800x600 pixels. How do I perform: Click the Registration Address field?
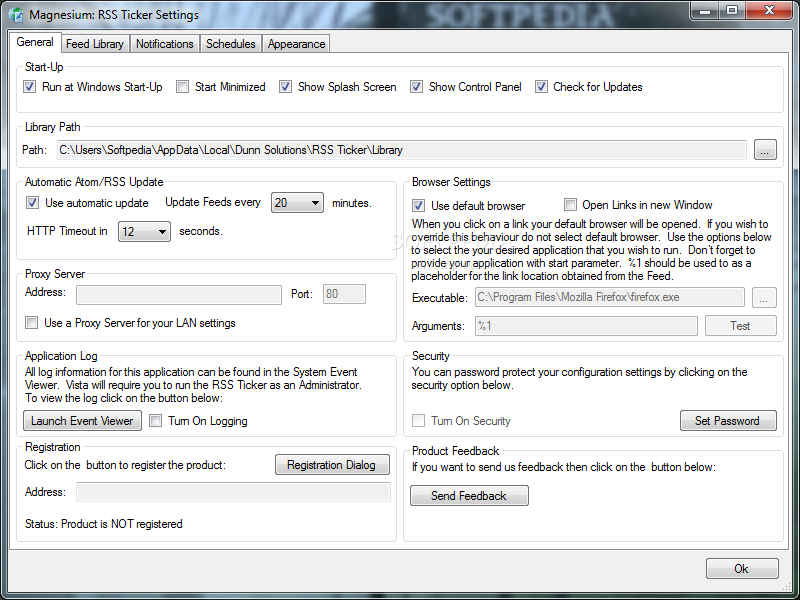click(233, 492)
